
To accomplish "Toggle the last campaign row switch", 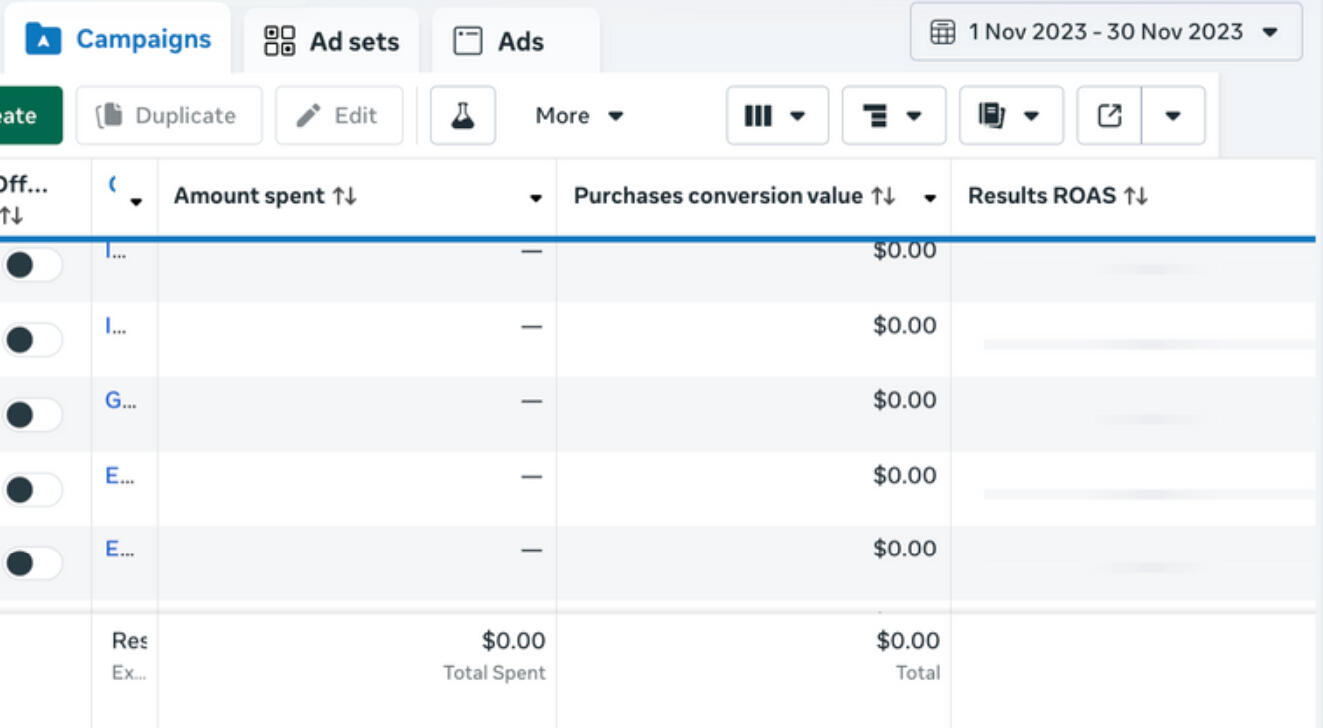I will [30, 563].
